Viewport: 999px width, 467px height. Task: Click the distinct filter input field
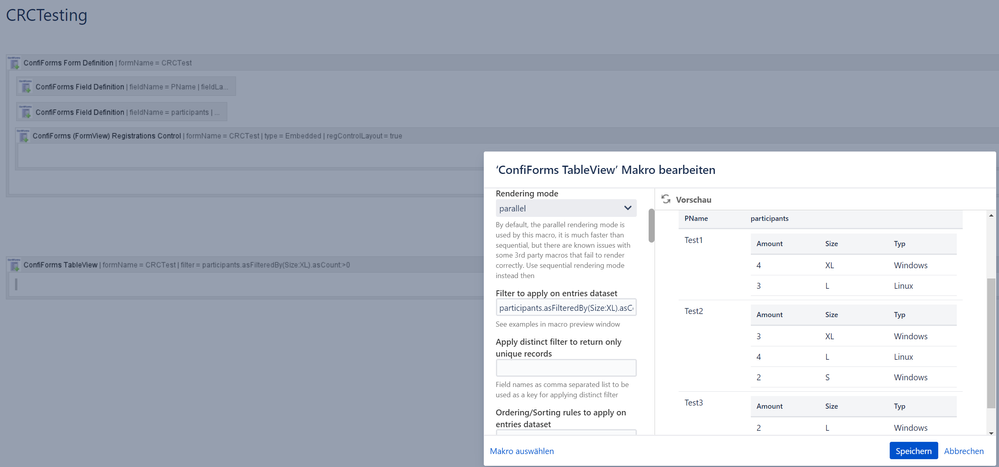[x=566, y=368]
